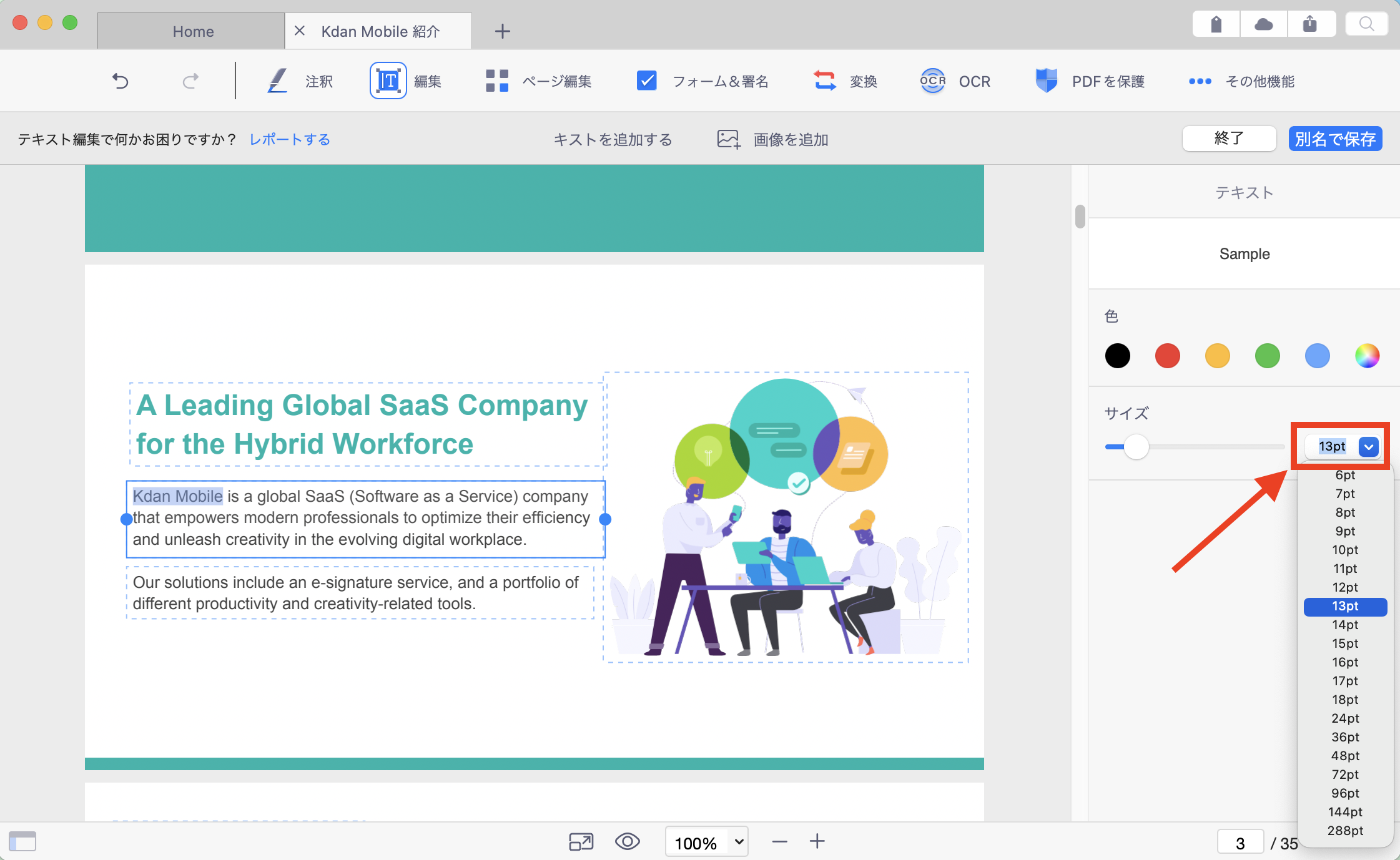Click the zoom in plus icon
Viewport: 1400px width, 860px height.
coord(817,841)
